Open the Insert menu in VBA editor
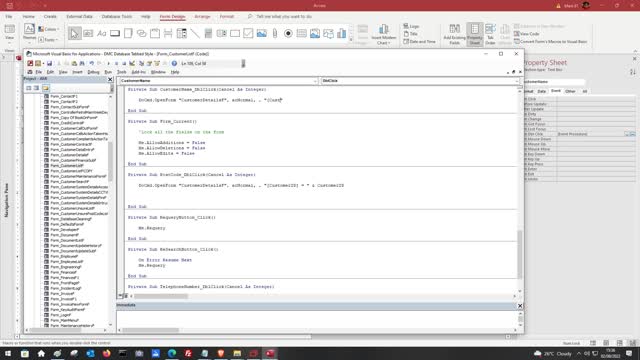The width and height of the screenshot is (640, 360). tap(77, 72)
